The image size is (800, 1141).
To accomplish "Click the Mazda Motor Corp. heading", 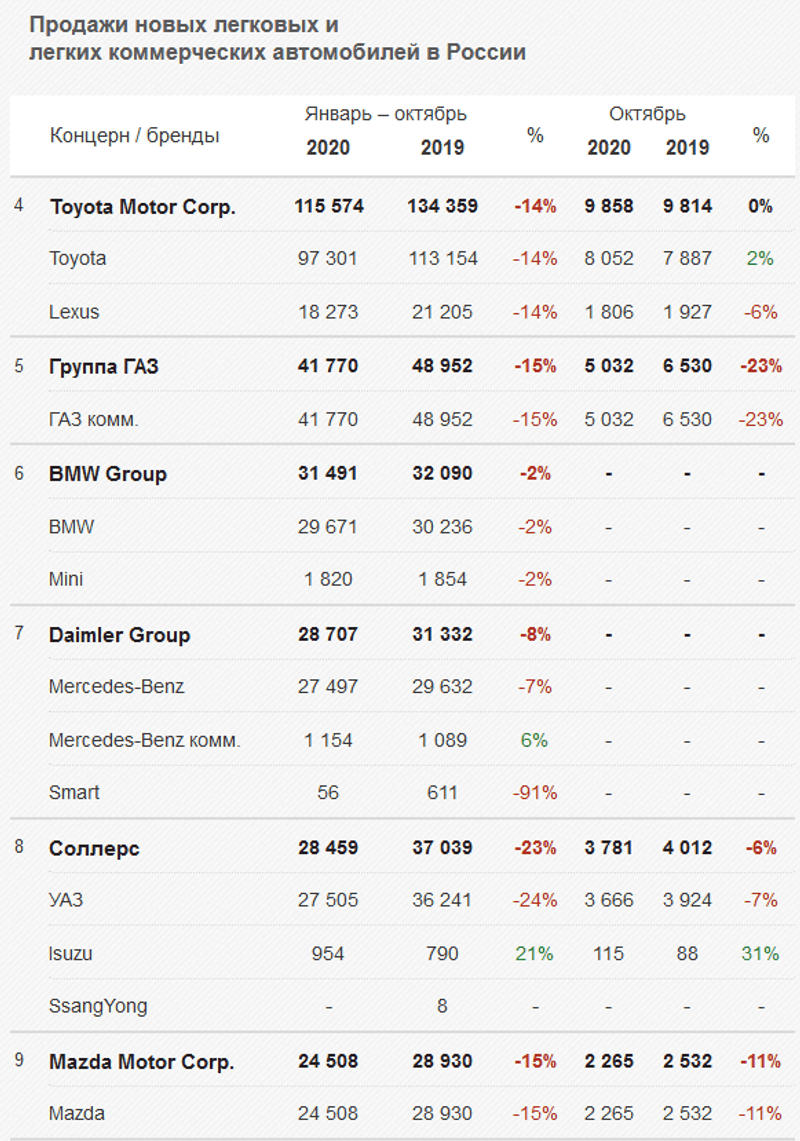I will [x=142, y=1062].
